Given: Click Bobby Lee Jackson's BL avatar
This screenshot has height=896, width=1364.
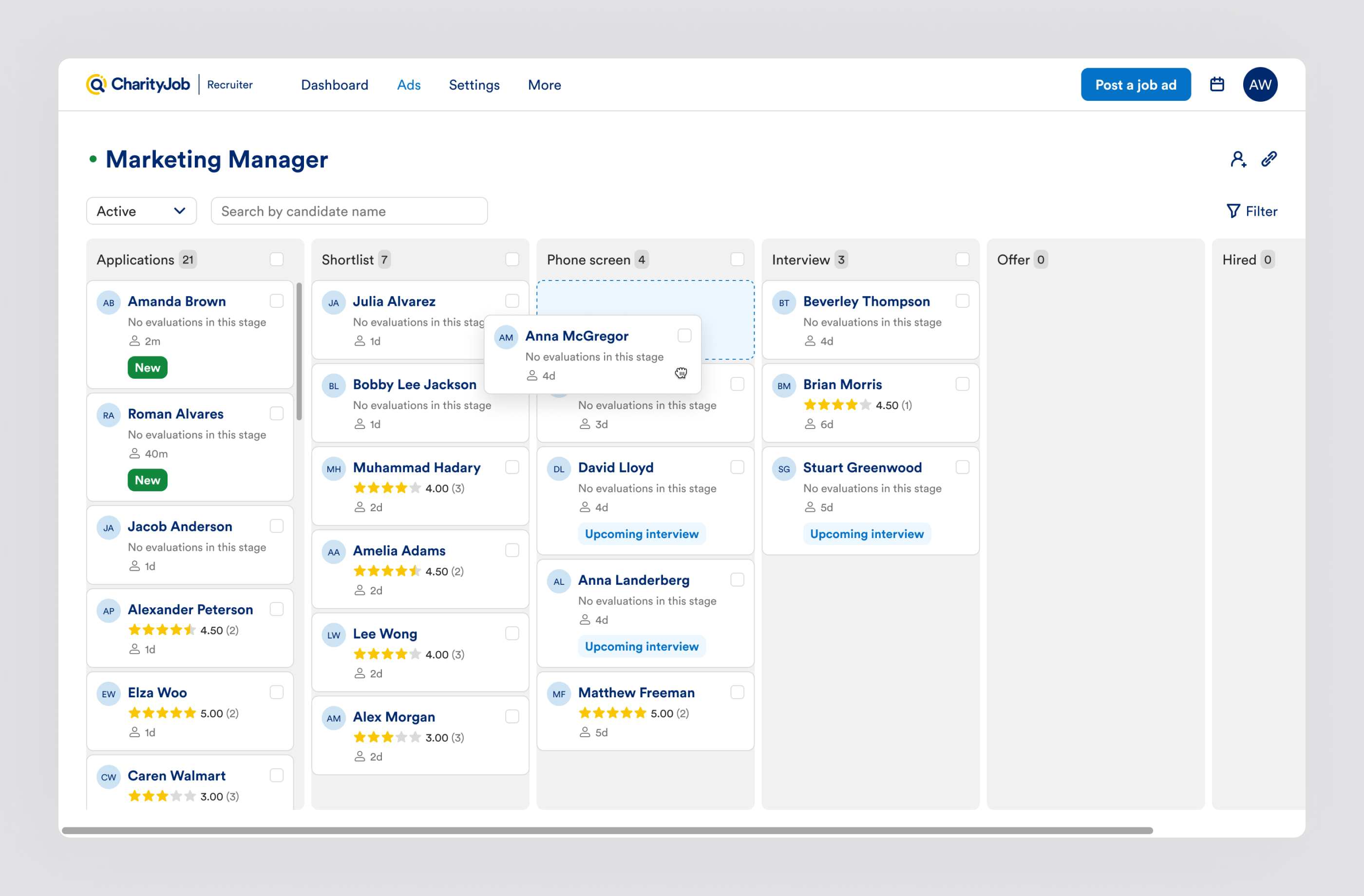Looking at the screenshot, I should click(x=334, y=386).
